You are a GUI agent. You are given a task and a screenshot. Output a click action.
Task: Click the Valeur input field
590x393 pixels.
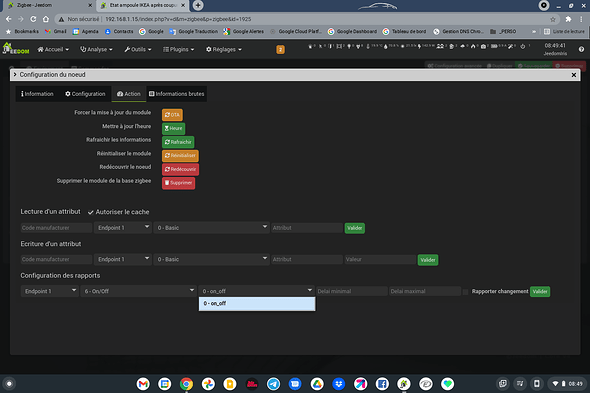click(x=380, y=259)
